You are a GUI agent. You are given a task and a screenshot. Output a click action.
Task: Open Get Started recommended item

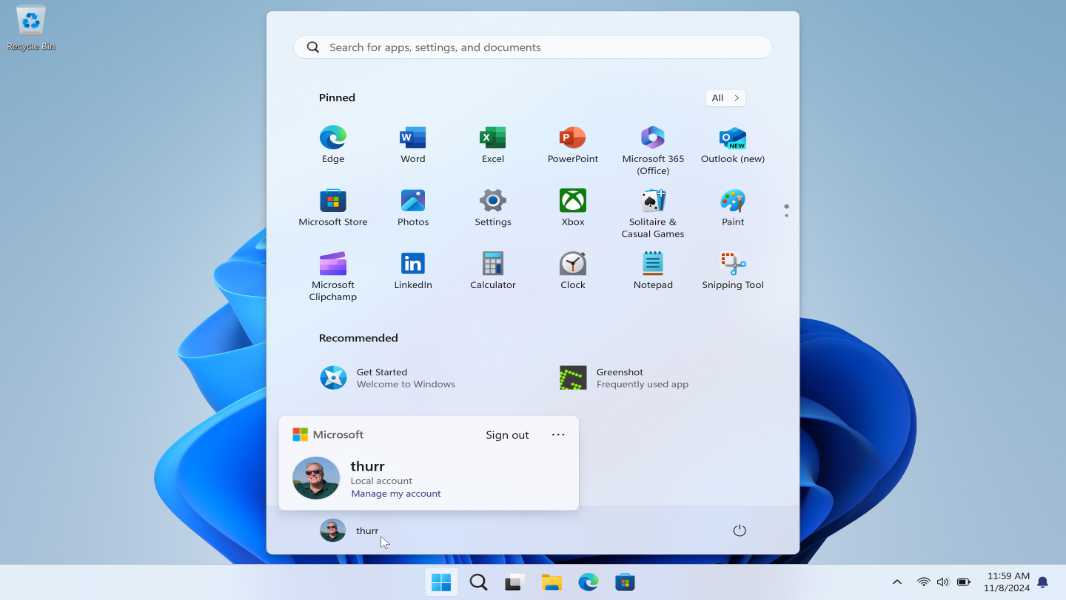[388, 378]
